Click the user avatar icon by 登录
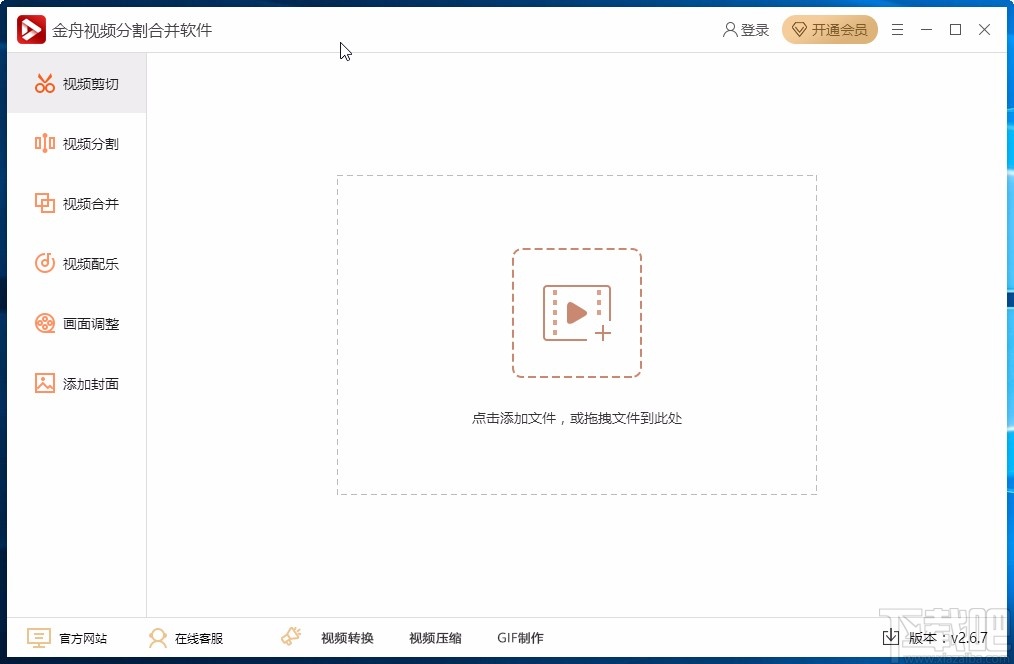Image resolution: width=1014 pixels, height=664 pixels. point(729,30)
